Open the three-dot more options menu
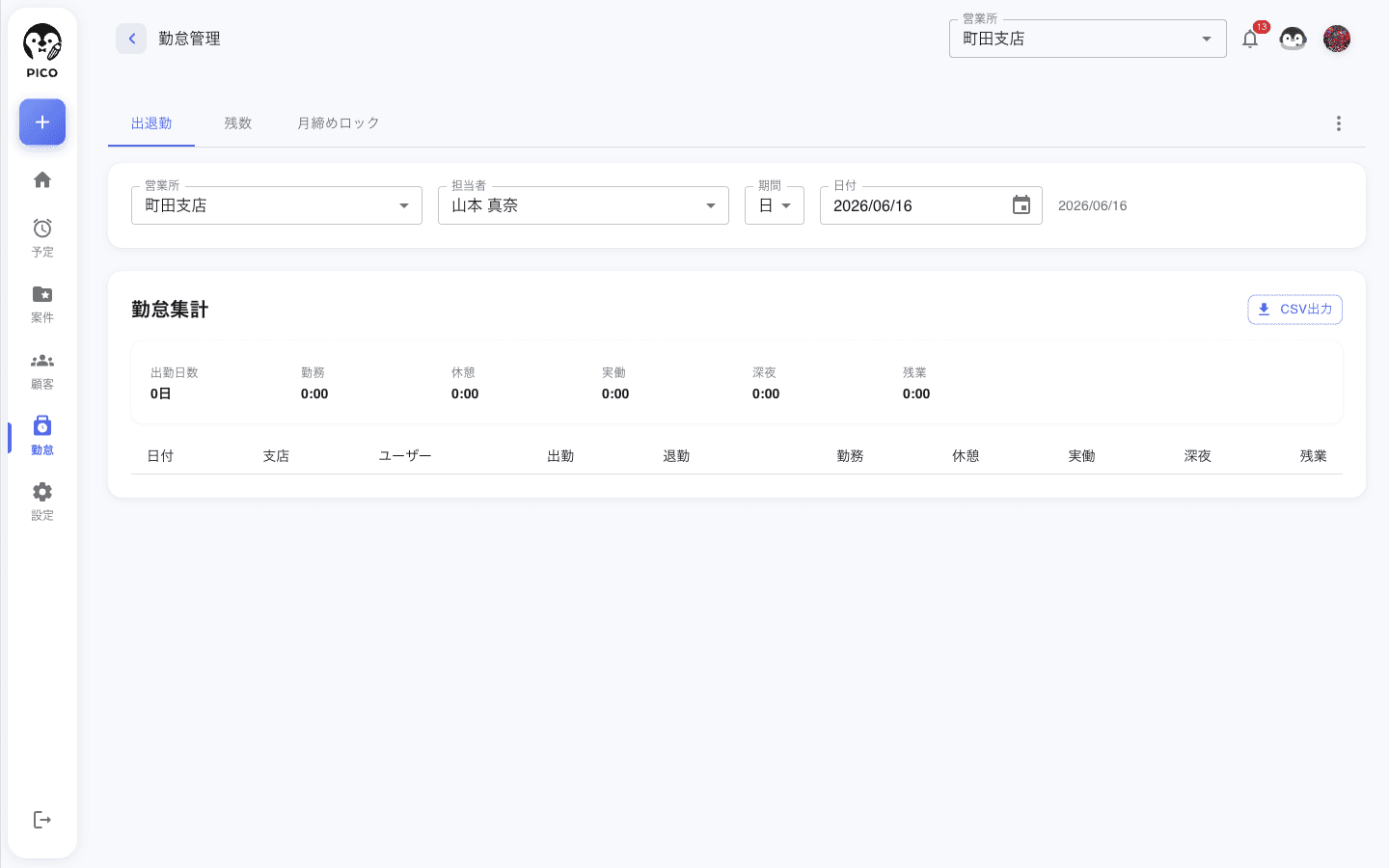 [1339, 123]
